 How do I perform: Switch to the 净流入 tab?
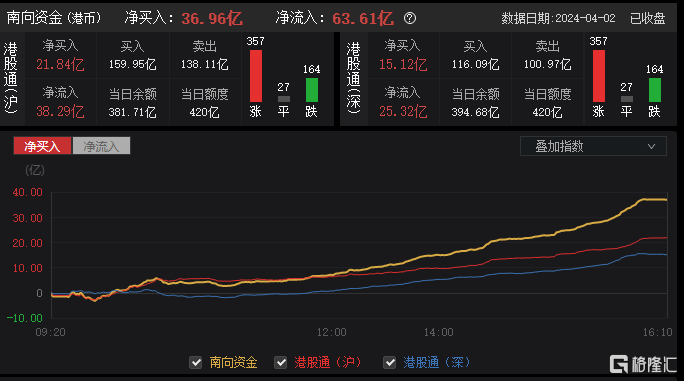pyautogui.click(x=101, y=146)
